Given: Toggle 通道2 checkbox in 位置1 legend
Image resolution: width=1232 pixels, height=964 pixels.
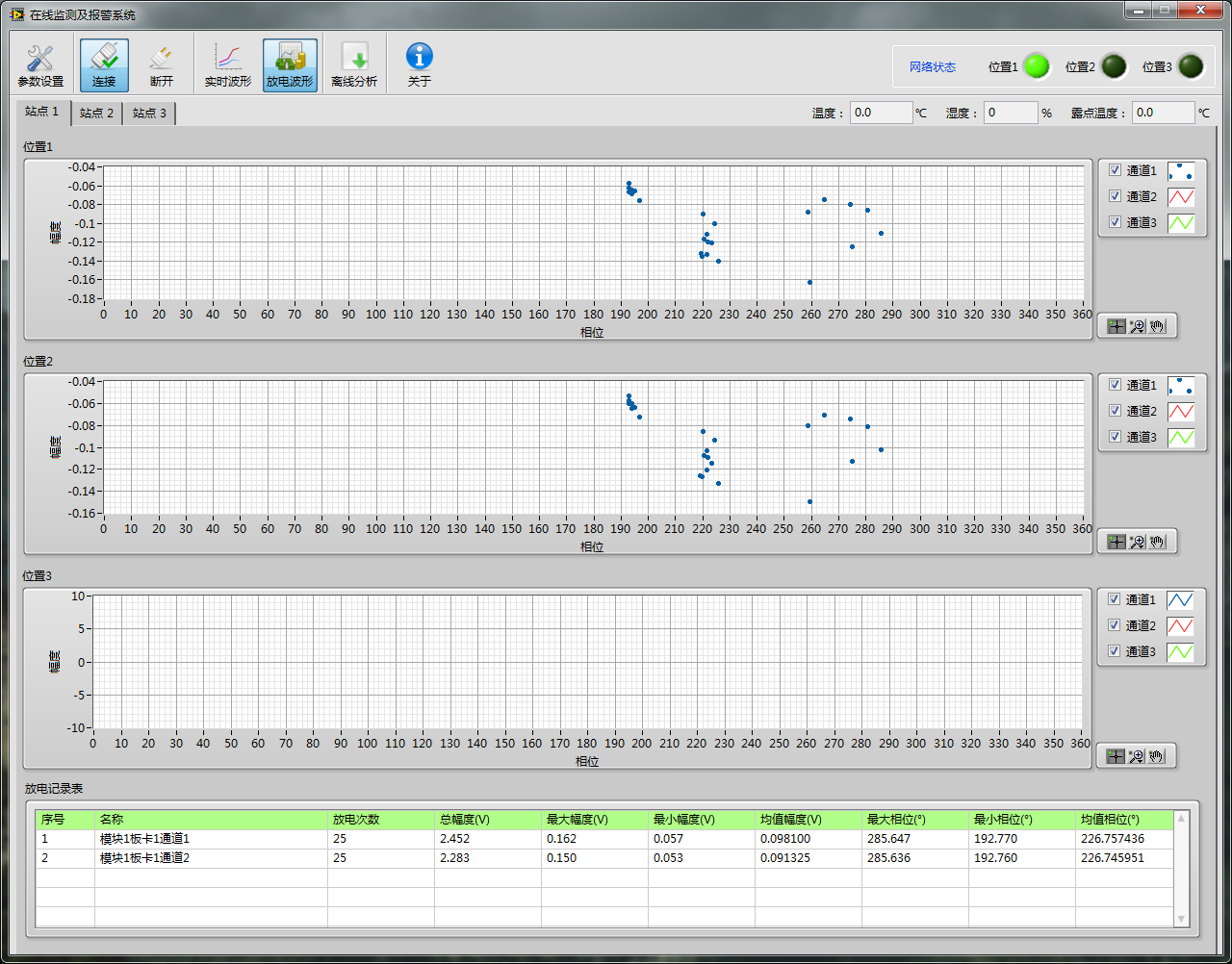Looking at the screenshot, I should pos(1115,196).
